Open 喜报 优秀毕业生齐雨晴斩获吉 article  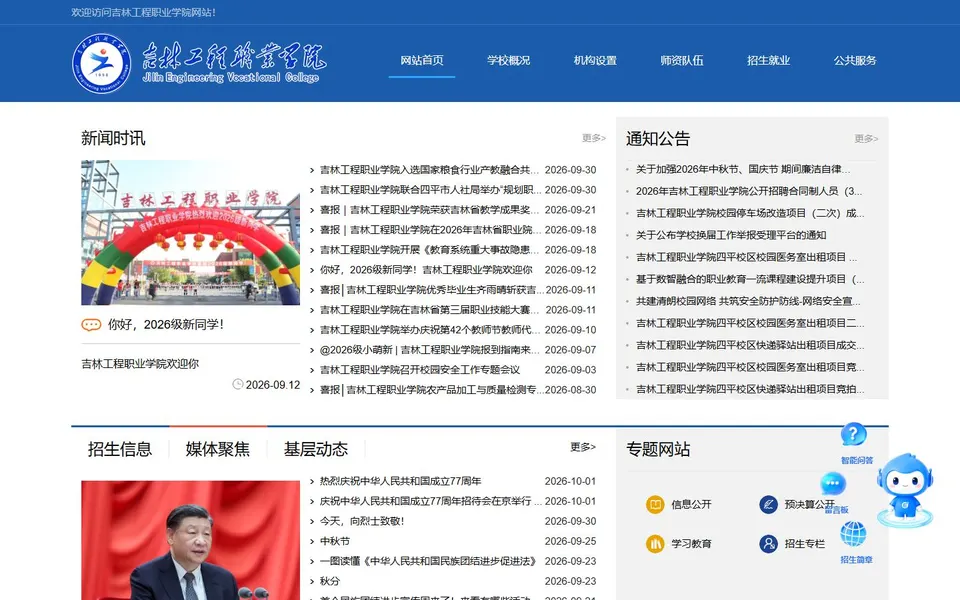[x=431, y=290]
